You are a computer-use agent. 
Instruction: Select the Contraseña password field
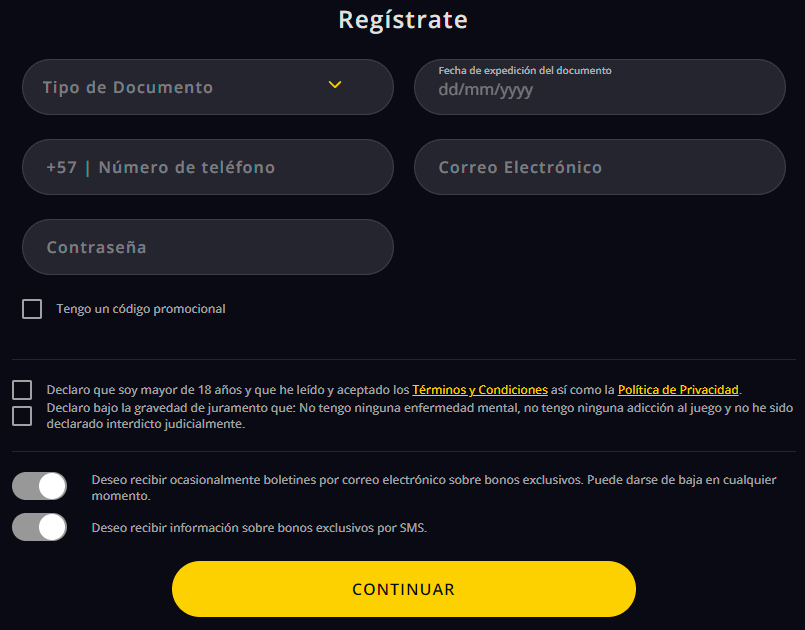[x=207, y=247]
